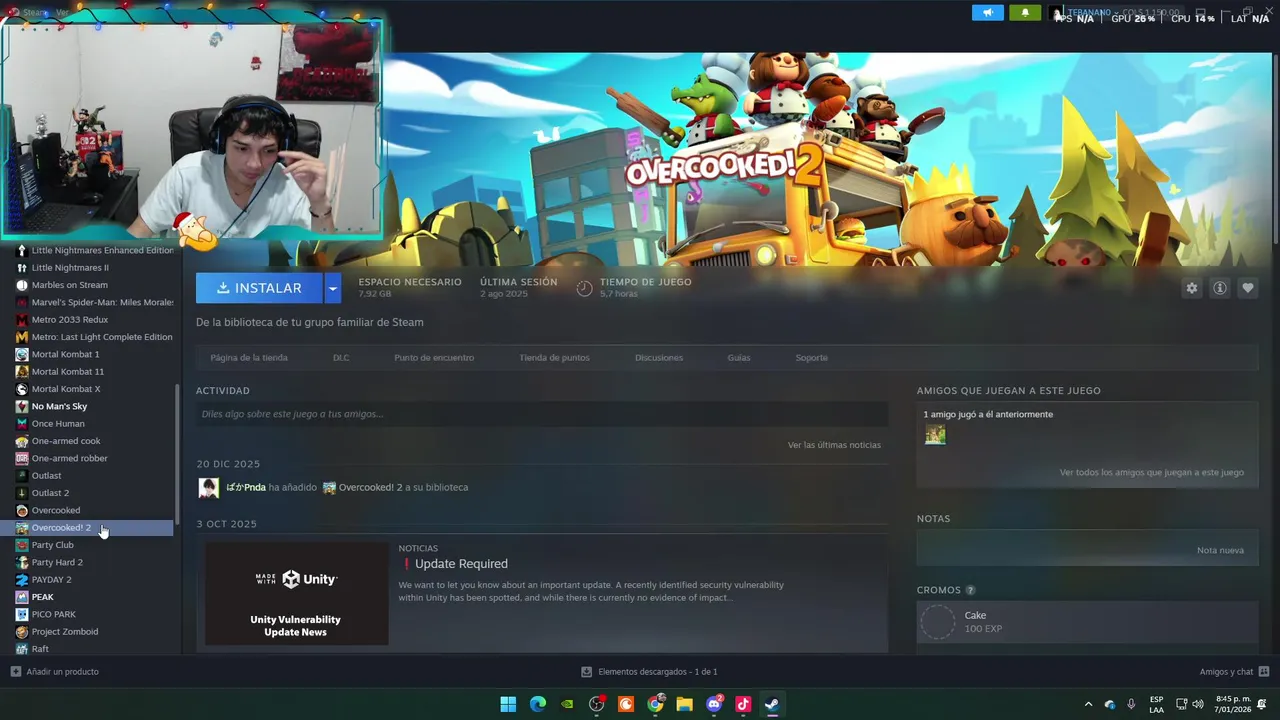The width and height of the screenshot is (1280, 720).
Task: Open the game info circle icon
Action: coord(1219,288)
